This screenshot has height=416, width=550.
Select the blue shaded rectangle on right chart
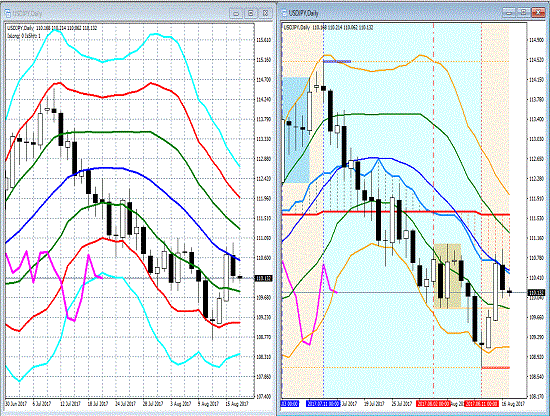(296, 130)
